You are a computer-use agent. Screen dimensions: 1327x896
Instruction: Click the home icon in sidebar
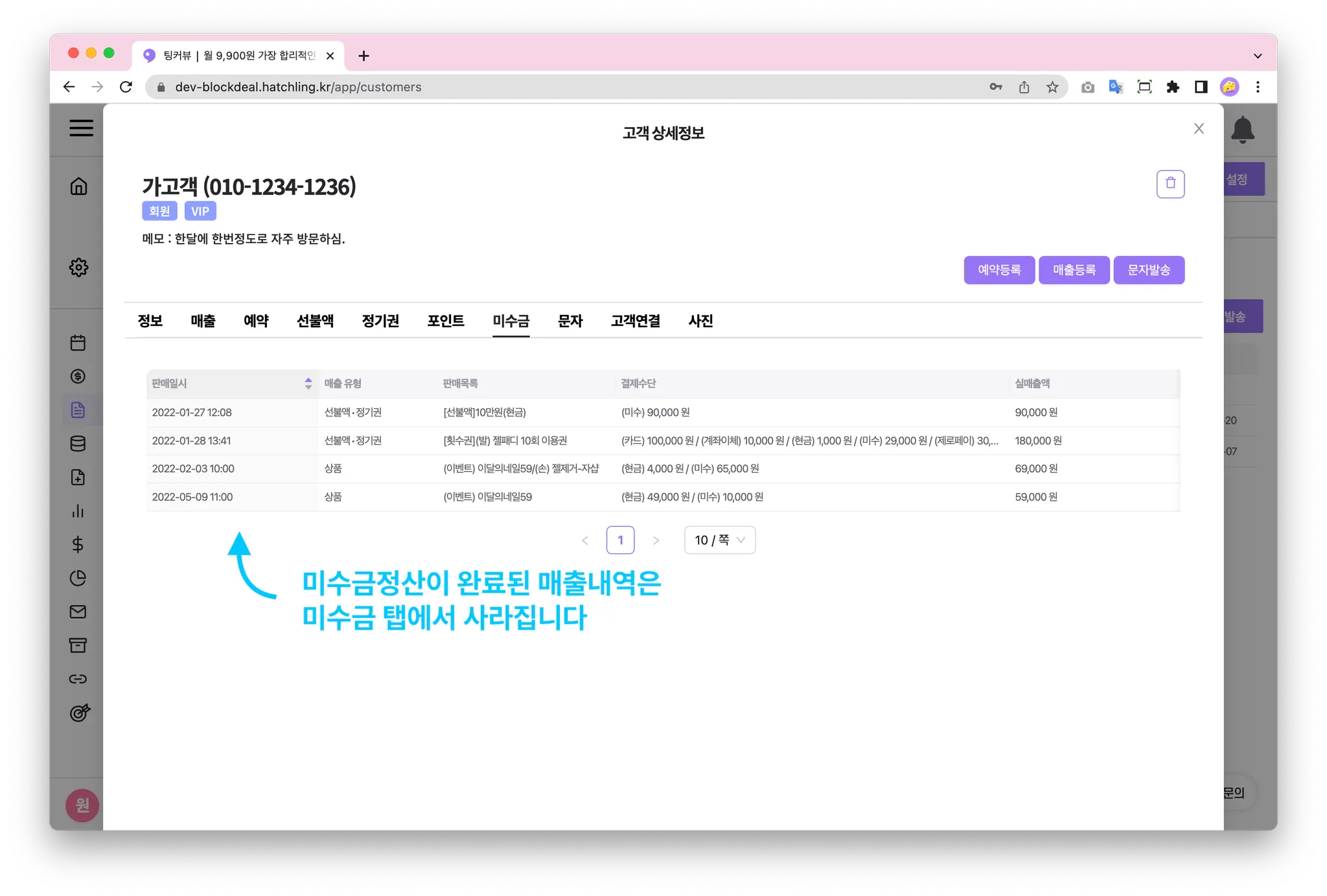(x=78, y=187)
